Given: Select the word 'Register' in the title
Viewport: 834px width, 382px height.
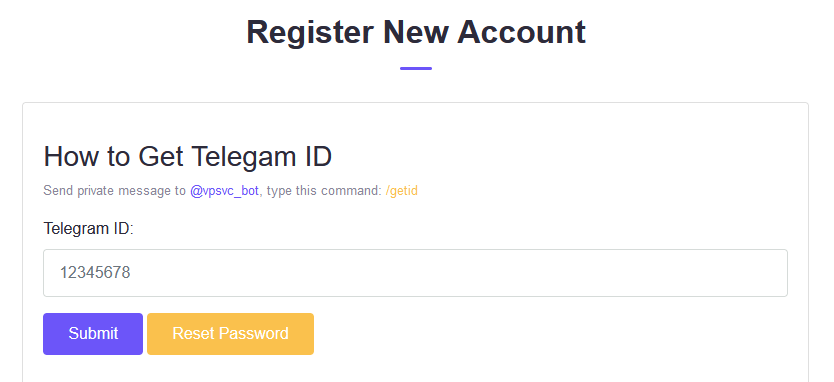Looking at the screenshot, I should click(310, 32).
